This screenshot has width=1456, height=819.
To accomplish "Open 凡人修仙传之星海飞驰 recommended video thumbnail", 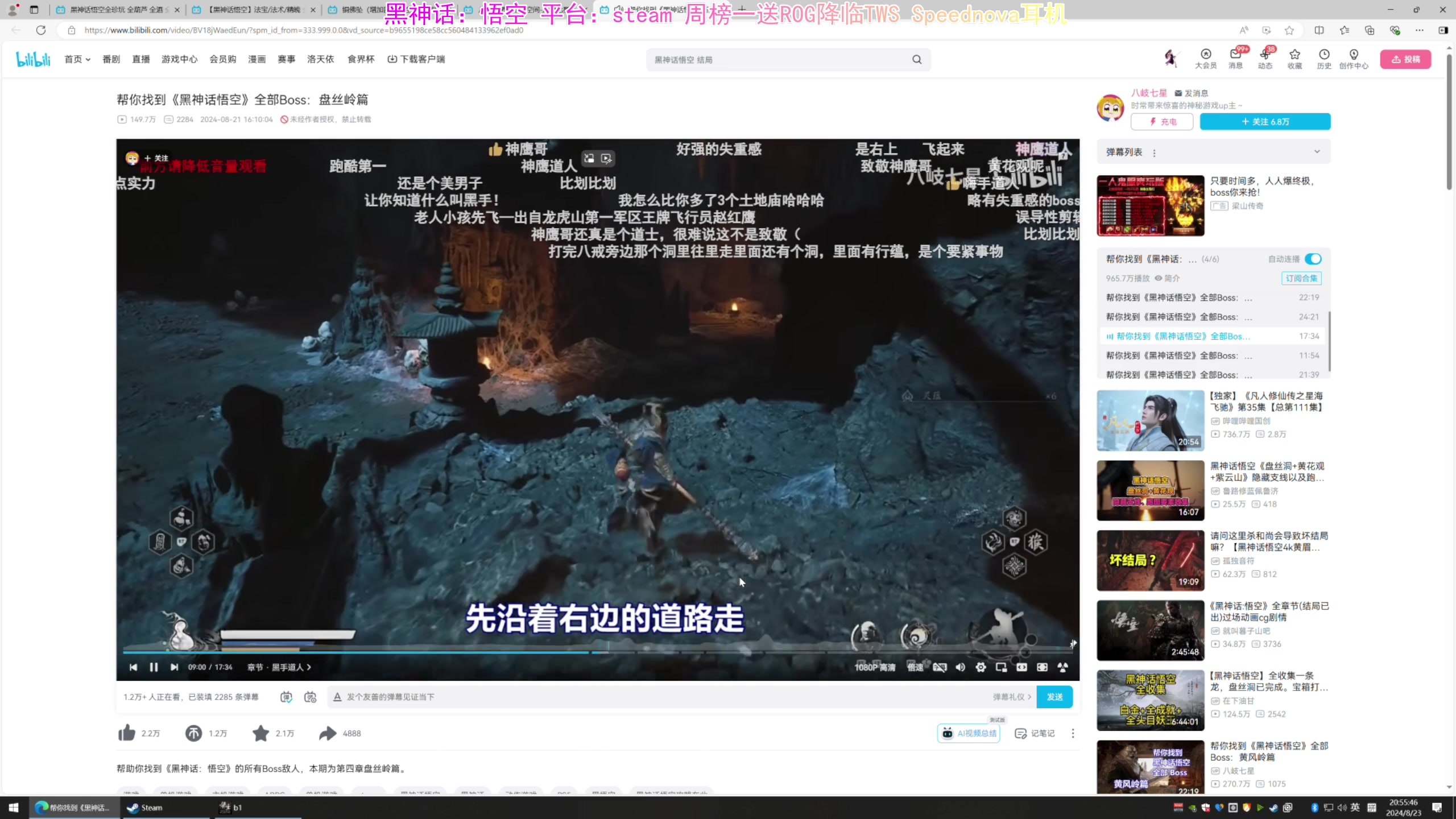I will pos(1150,420).
